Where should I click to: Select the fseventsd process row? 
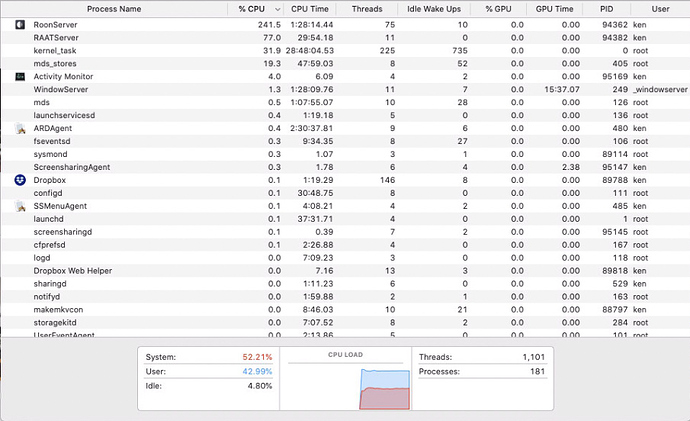[345, 141]
